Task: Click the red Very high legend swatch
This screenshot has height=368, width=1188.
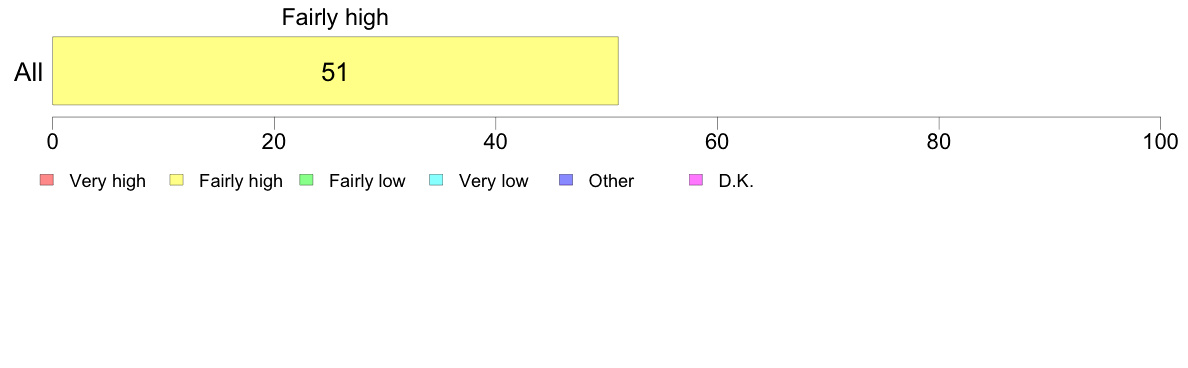Action: coord(47,180)
